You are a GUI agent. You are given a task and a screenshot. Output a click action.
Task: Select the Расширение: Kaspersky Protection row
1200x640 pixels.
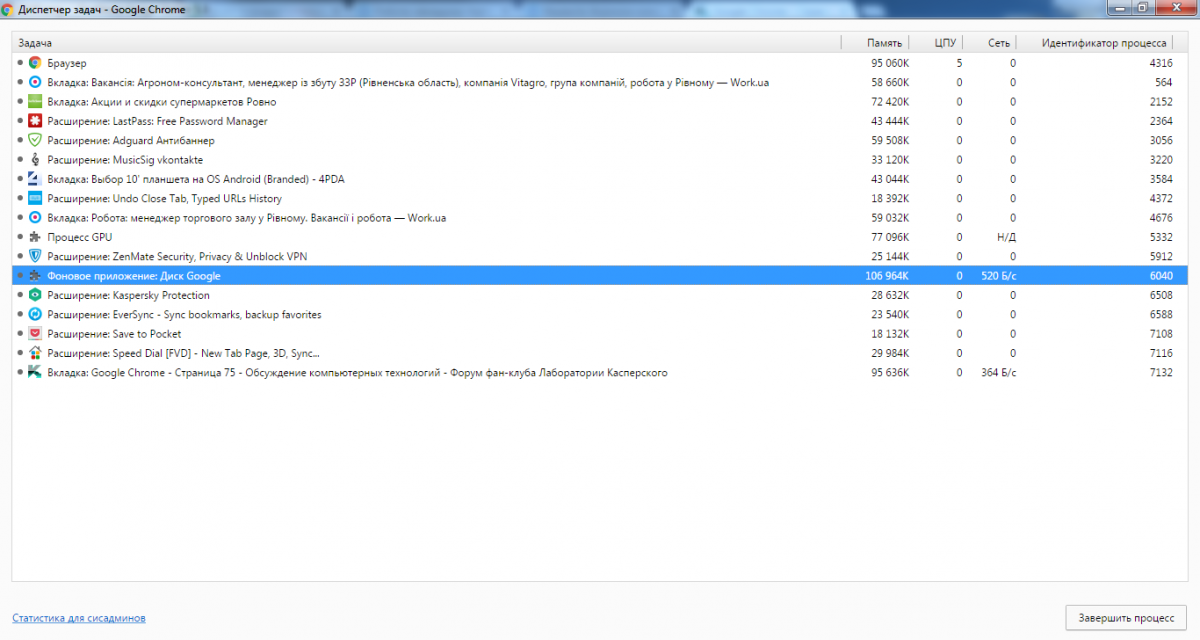pos(600,295)
